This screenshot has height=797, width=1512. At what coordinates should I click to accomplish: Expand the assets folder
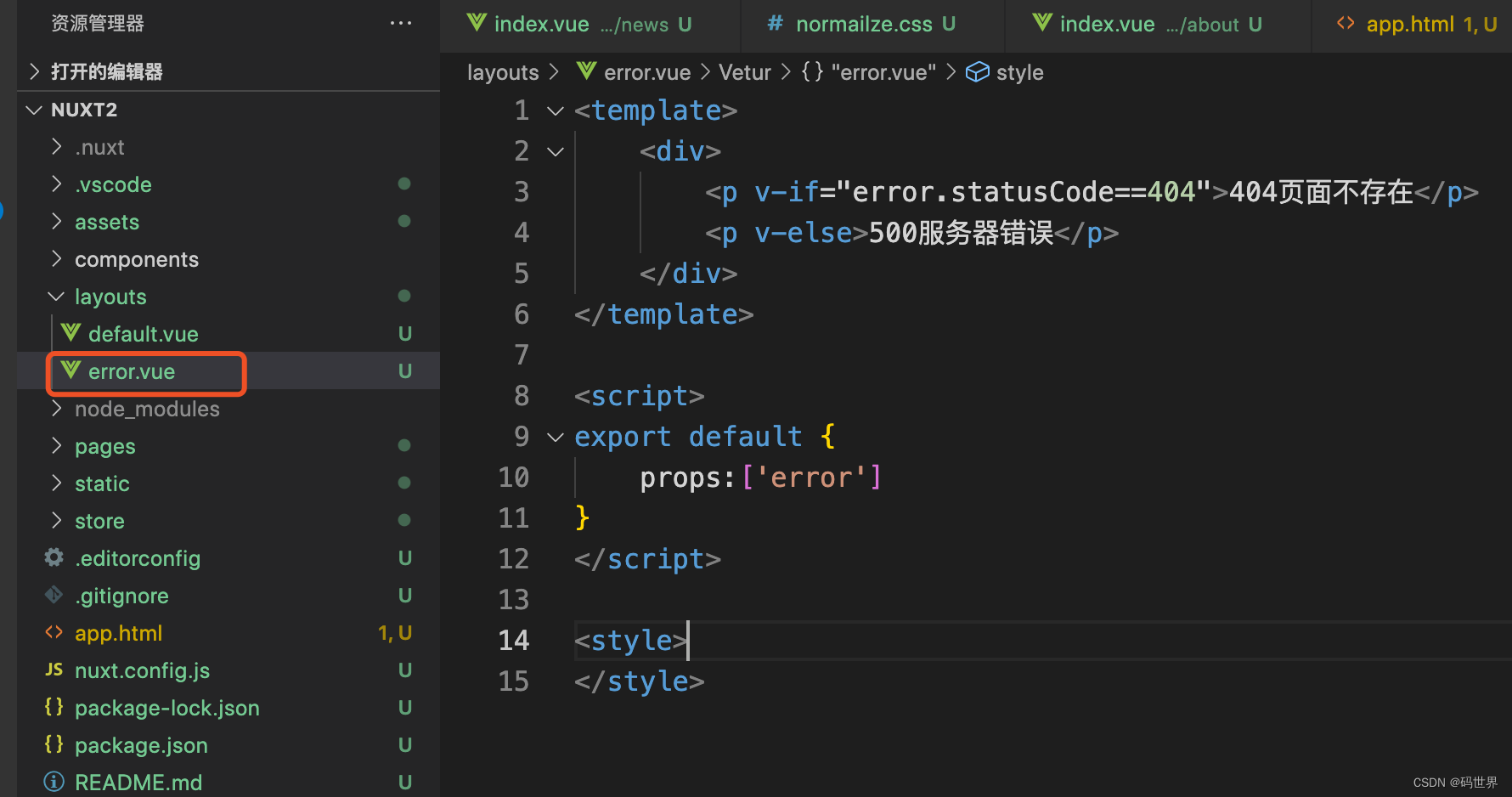(x=57, y=221)
